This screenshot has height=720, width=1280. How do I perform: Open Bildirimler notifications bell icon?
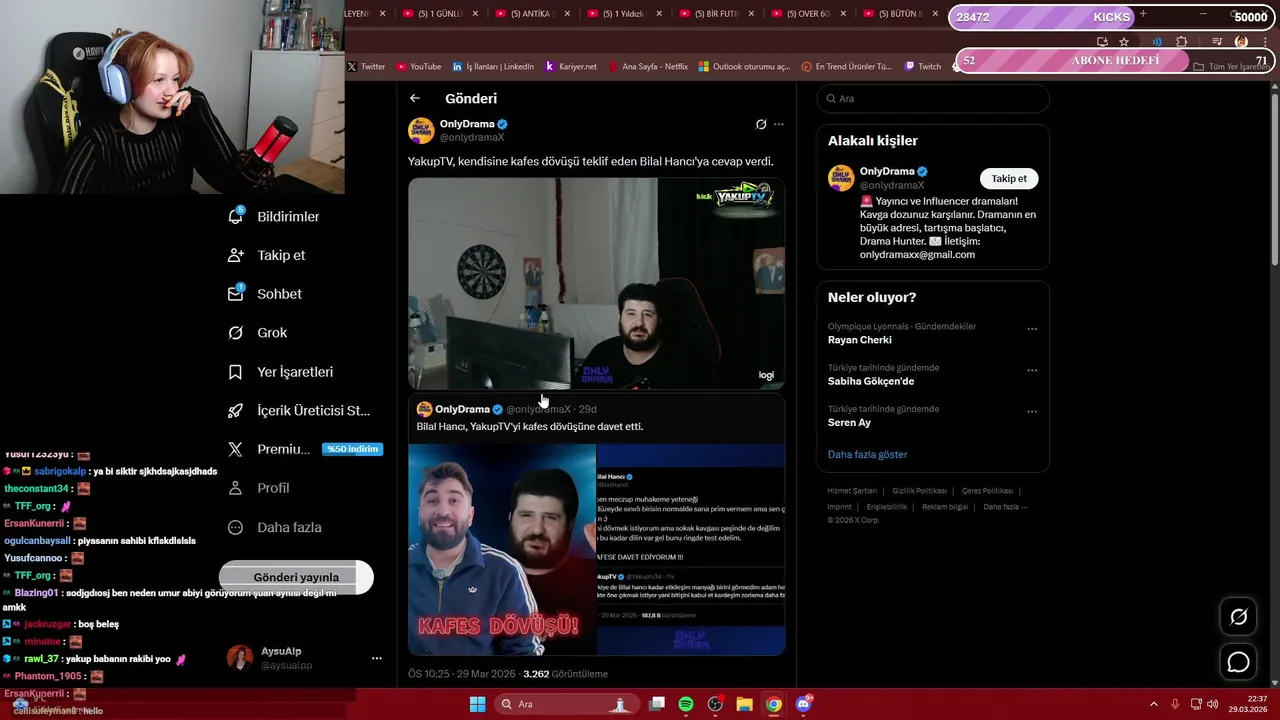(236, 216)
